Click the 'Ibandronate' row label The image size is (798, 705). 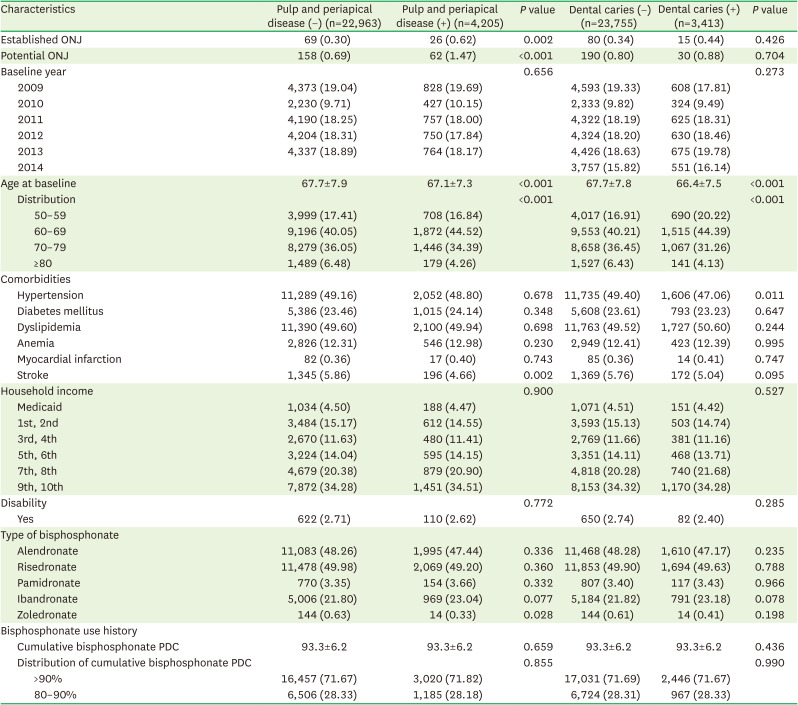click(x=47, y=599)
